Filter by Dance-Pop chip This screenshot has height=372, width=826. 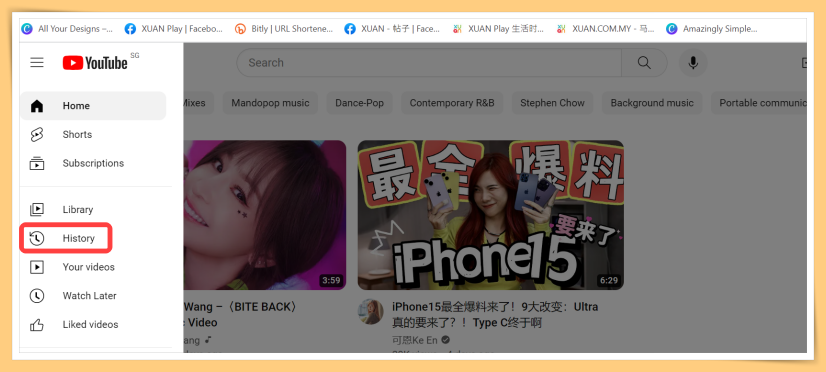(x=360, y=103)
